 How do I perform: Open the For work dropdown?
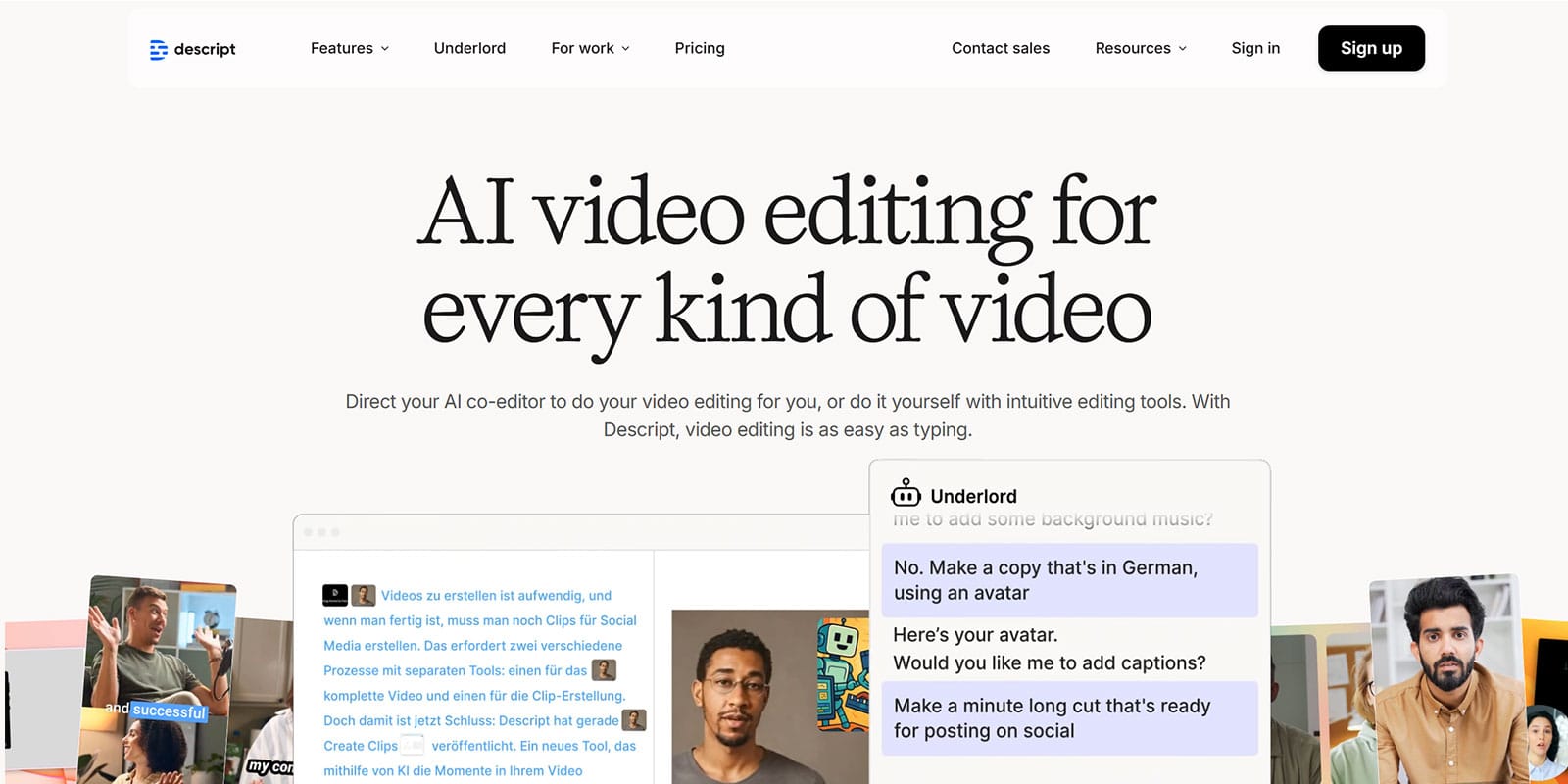(x=590, y=48)
